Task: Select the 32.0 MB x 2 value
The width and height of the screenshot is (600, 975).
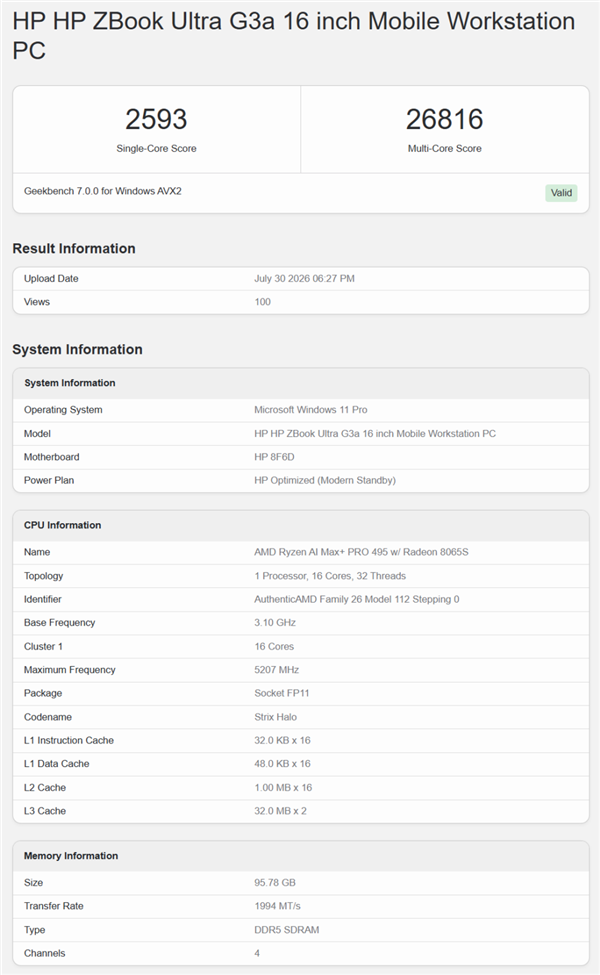Action: pyautogui.click(x=280, y=811)
